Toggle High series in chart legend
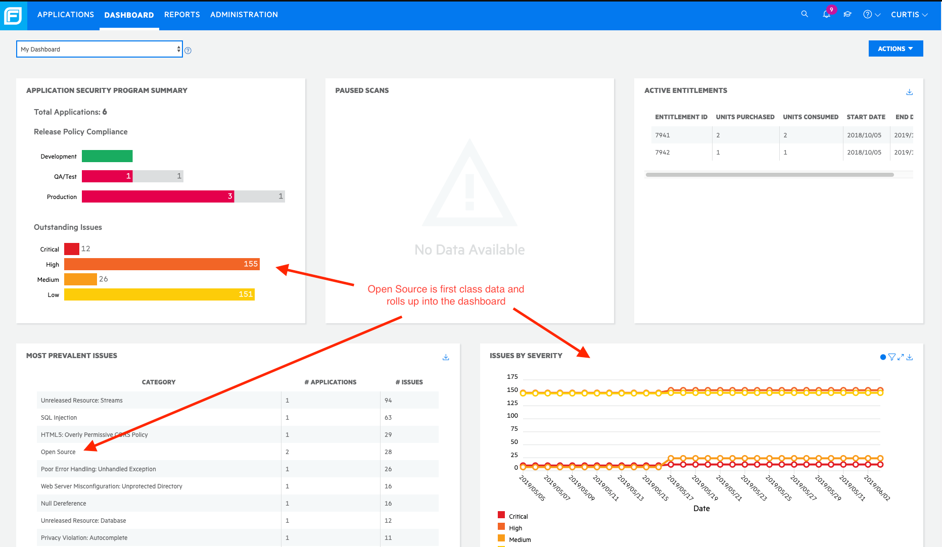The width and height of the screenshot is (942, 547). pos(510,528)
